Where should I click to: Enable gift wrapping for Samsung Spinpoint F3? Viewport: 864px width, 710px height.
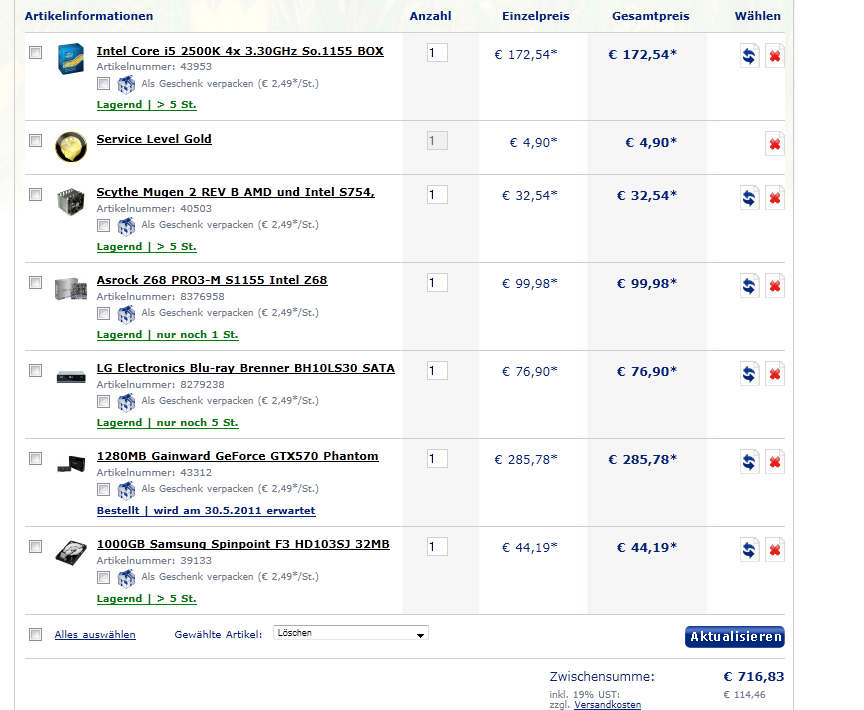click(103, 577)
